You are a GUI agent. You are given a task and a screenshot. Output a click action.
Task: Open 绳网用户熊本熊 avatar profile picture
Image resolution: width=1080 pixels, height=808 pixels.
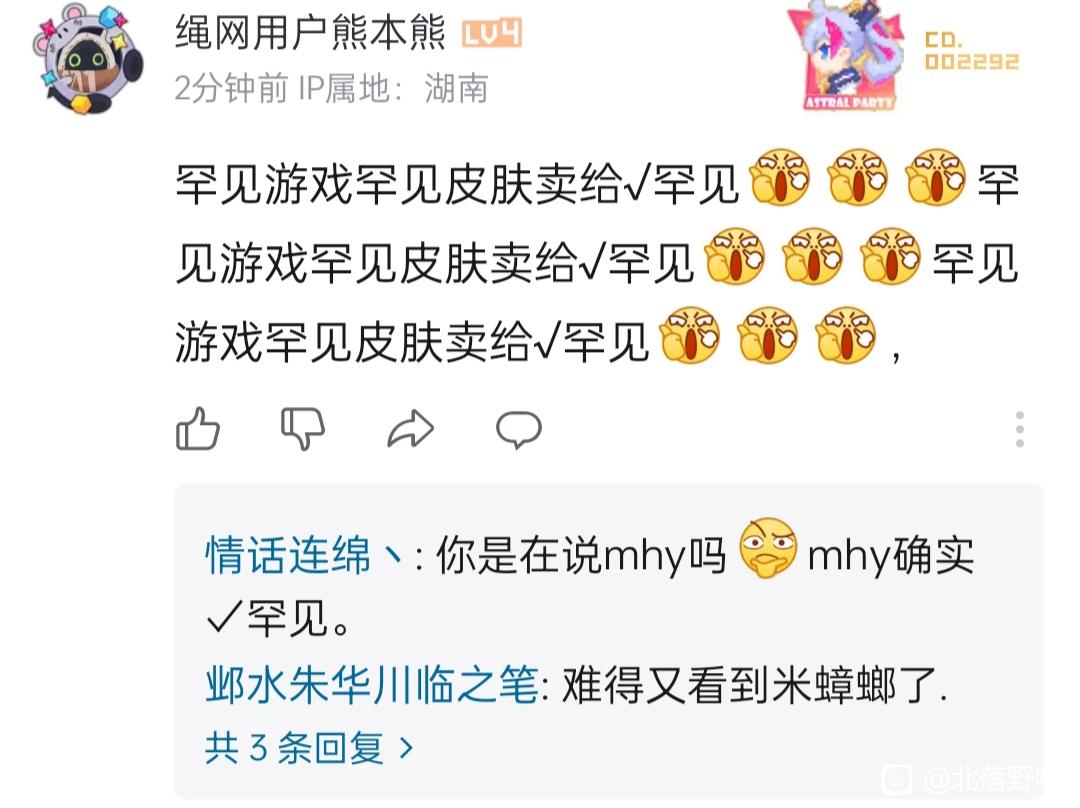88,59
